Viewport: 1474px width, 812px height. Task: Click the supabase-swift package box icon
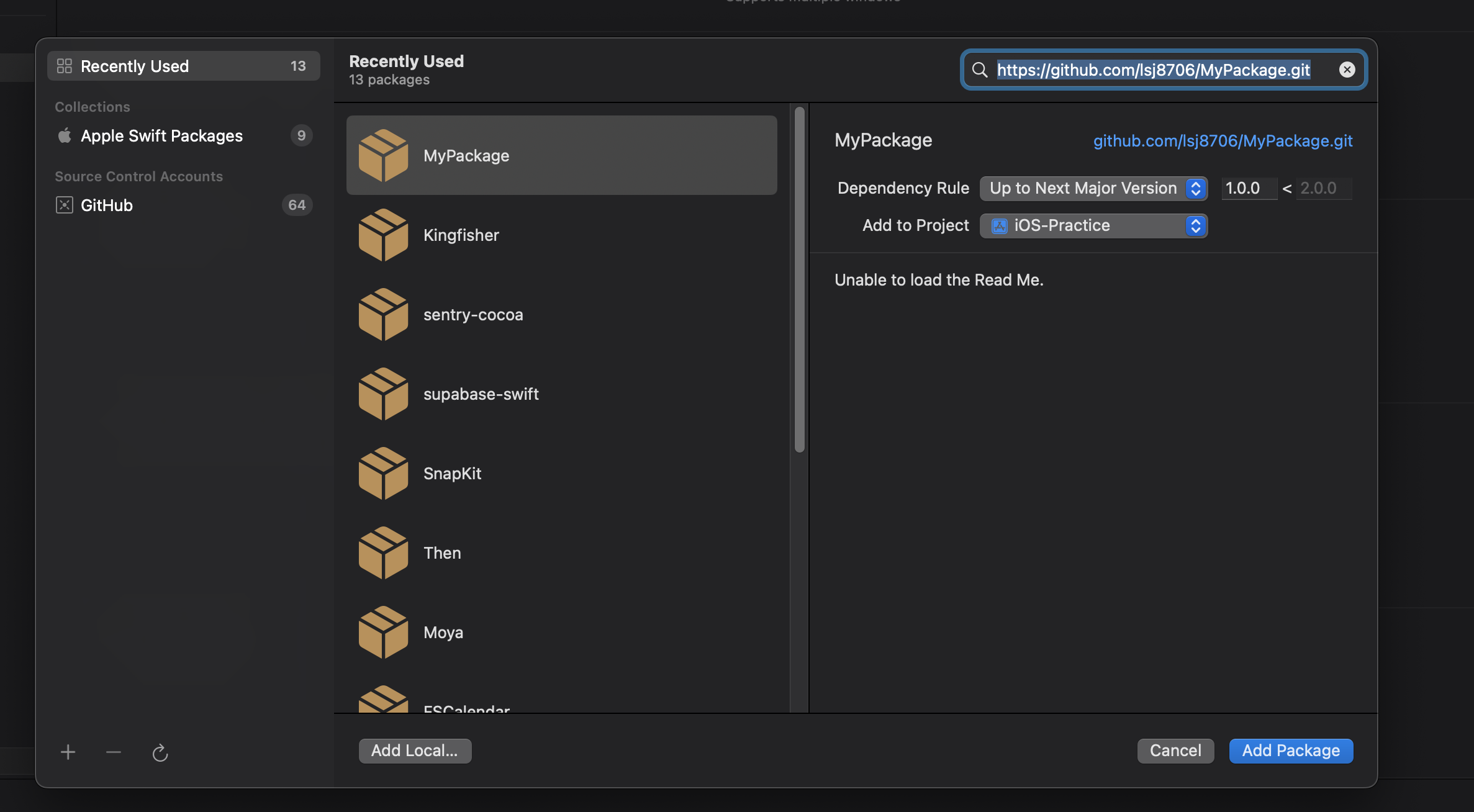click(383, 394)
